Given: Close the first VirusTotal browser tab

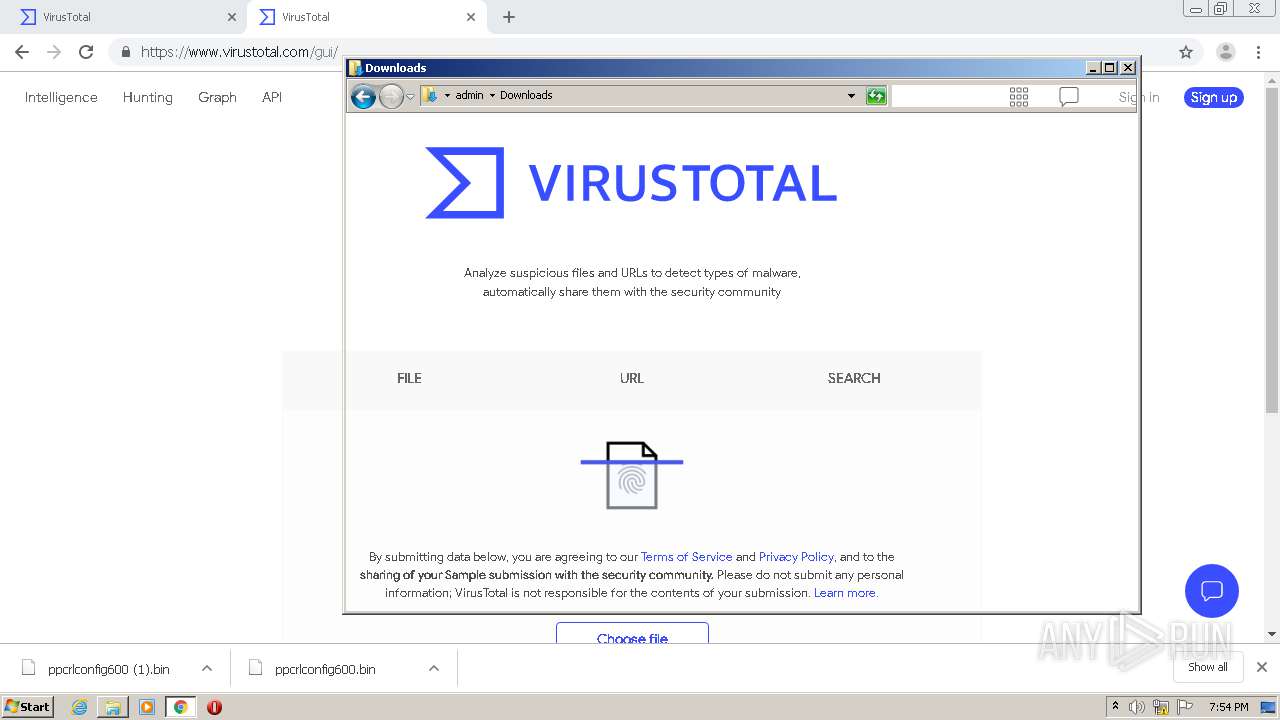Looking at the screenshot, I should click(232, 17).
